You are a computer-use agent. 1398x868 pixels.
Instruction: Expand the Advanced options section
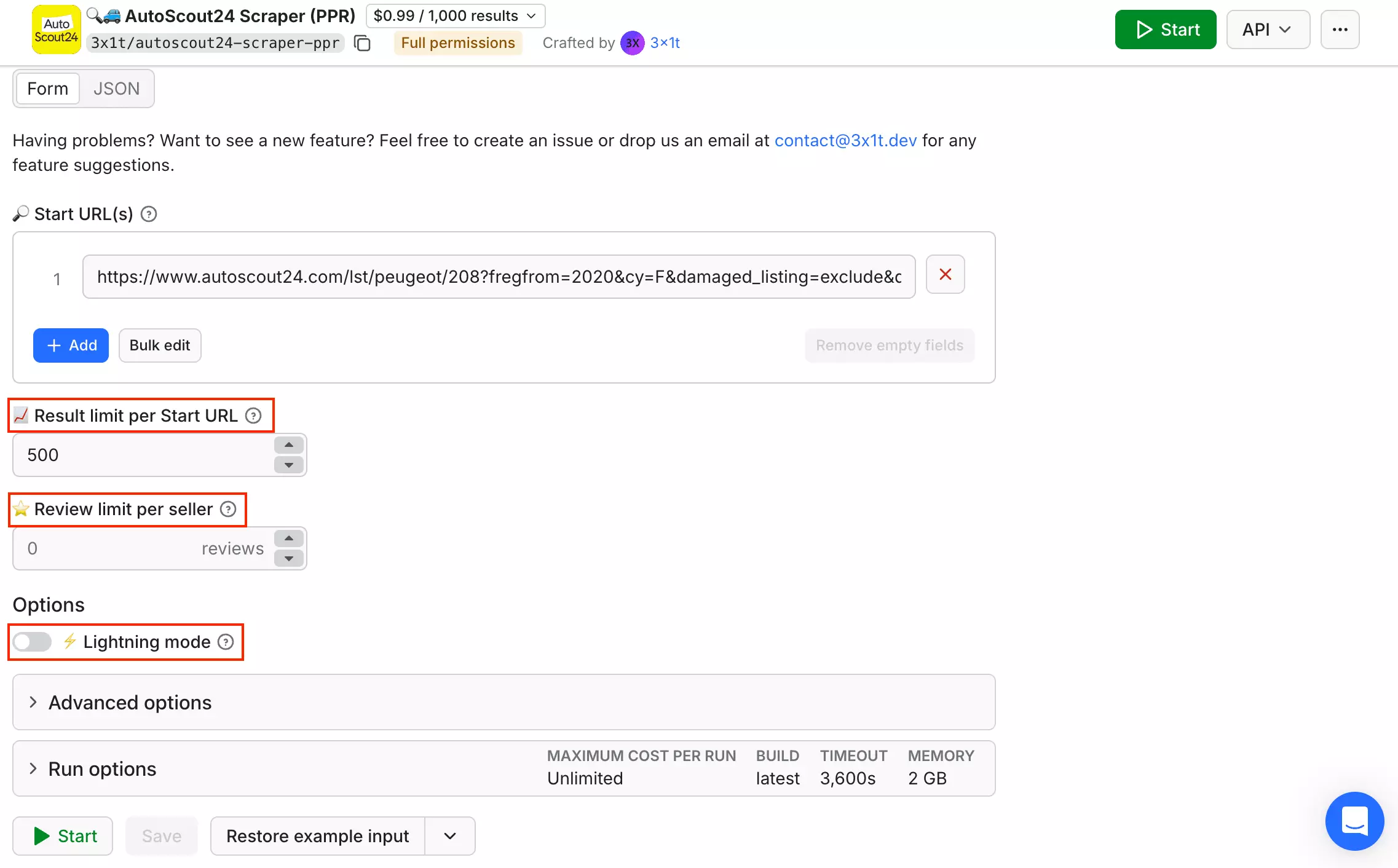click(x=504, y=702)
